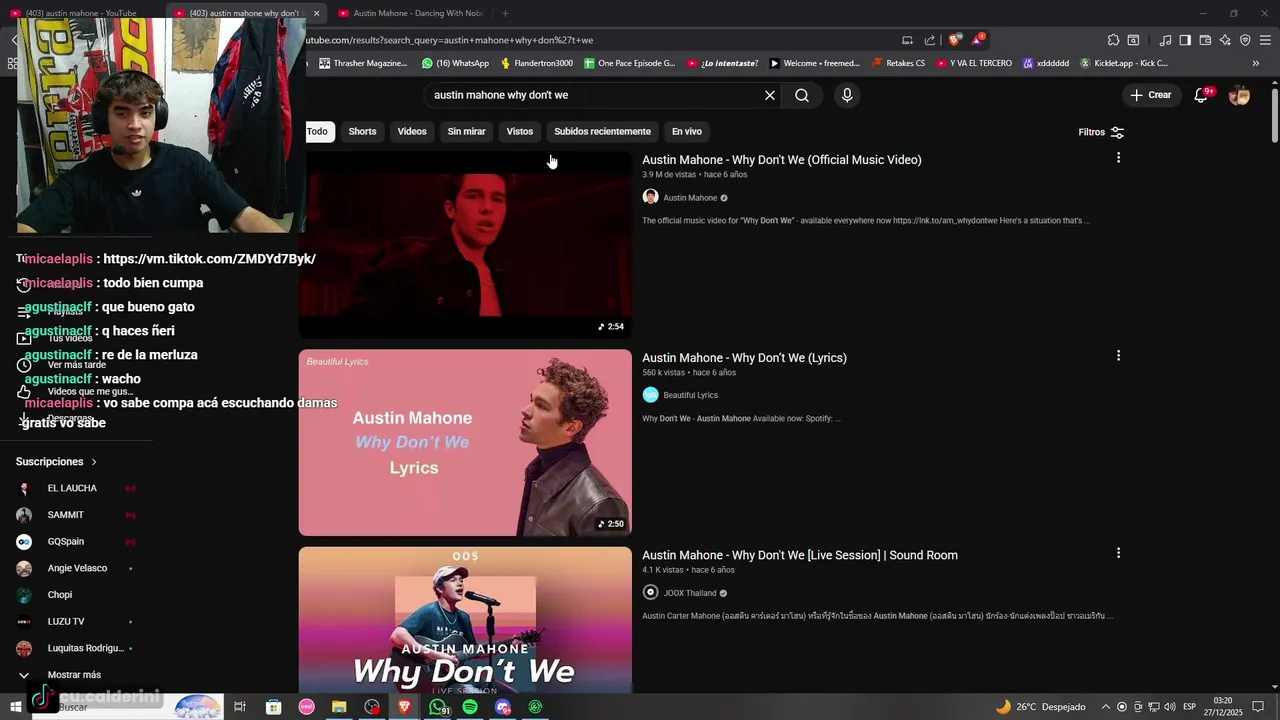Play the Live Session video thumbnail
The image size is (1280, 720).
coord(465,620)
